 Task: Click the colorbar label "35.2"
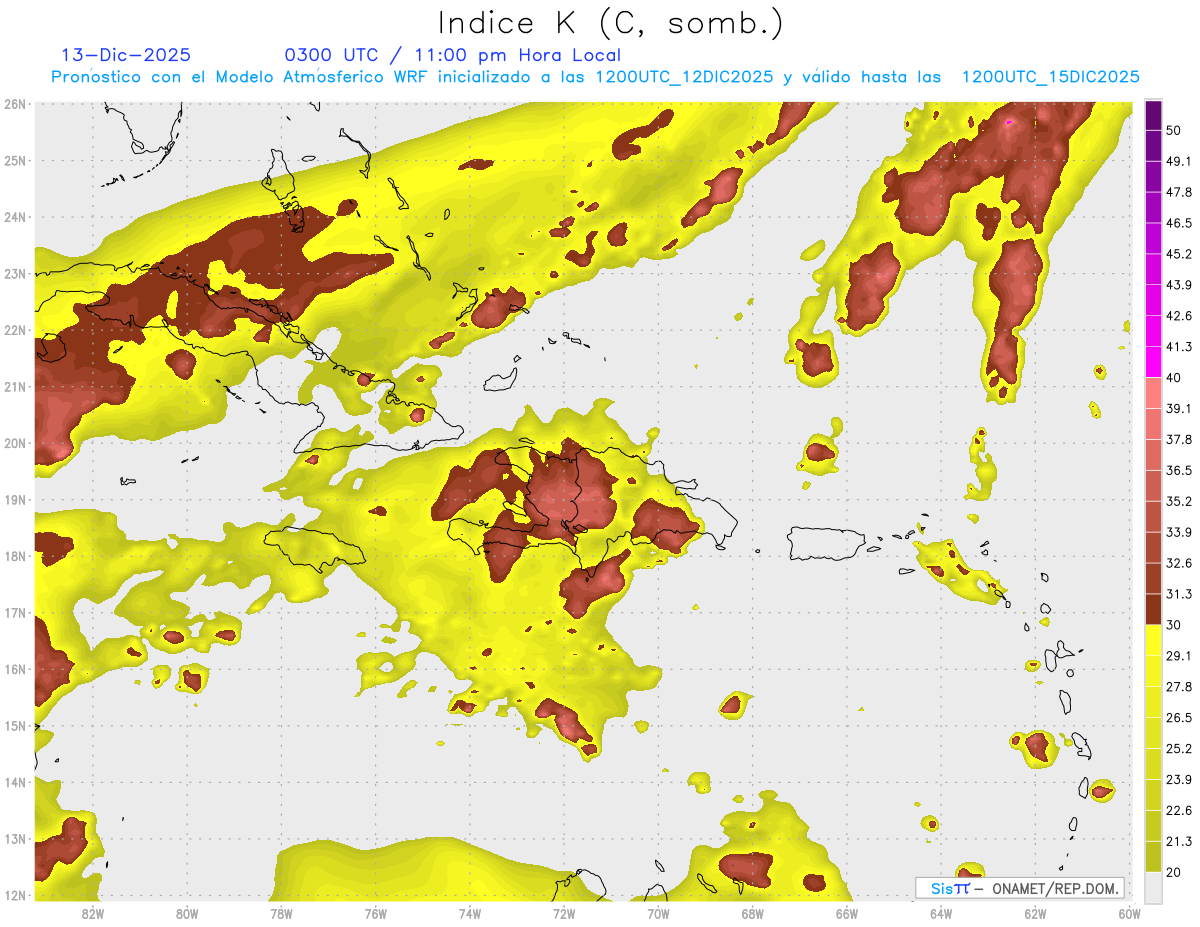click(x=1179, y=501)
